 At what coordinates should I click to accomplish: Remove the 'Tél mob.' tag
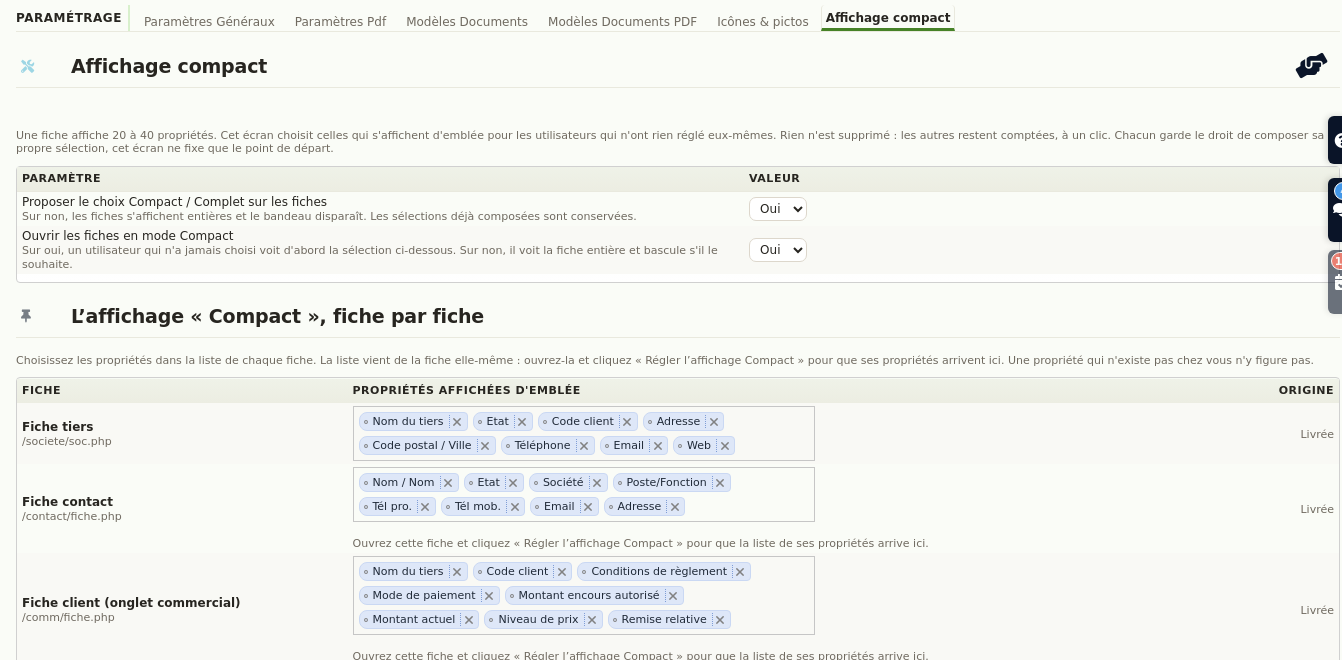click(515, 507)
